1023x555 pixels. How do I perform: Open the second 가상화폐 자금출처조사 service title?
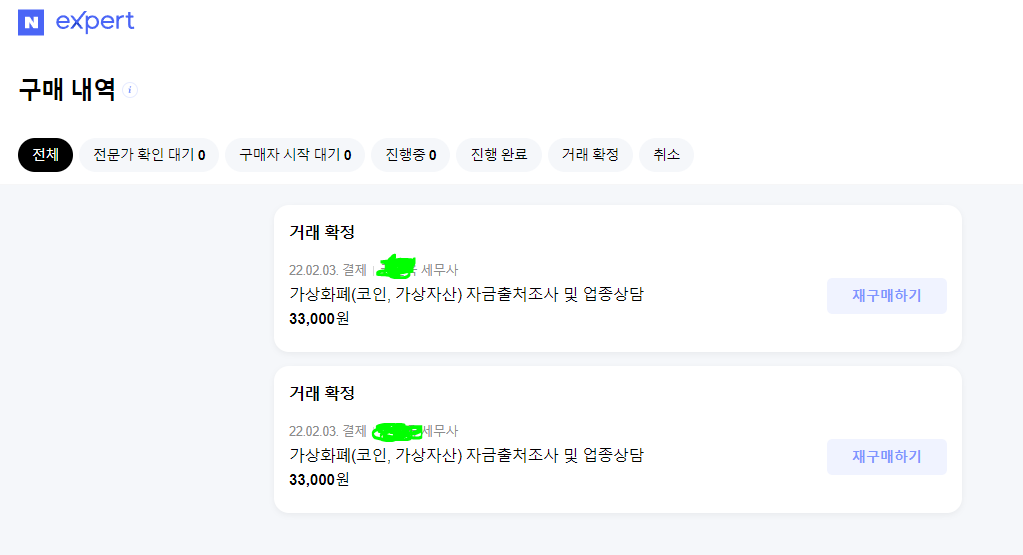466,456
